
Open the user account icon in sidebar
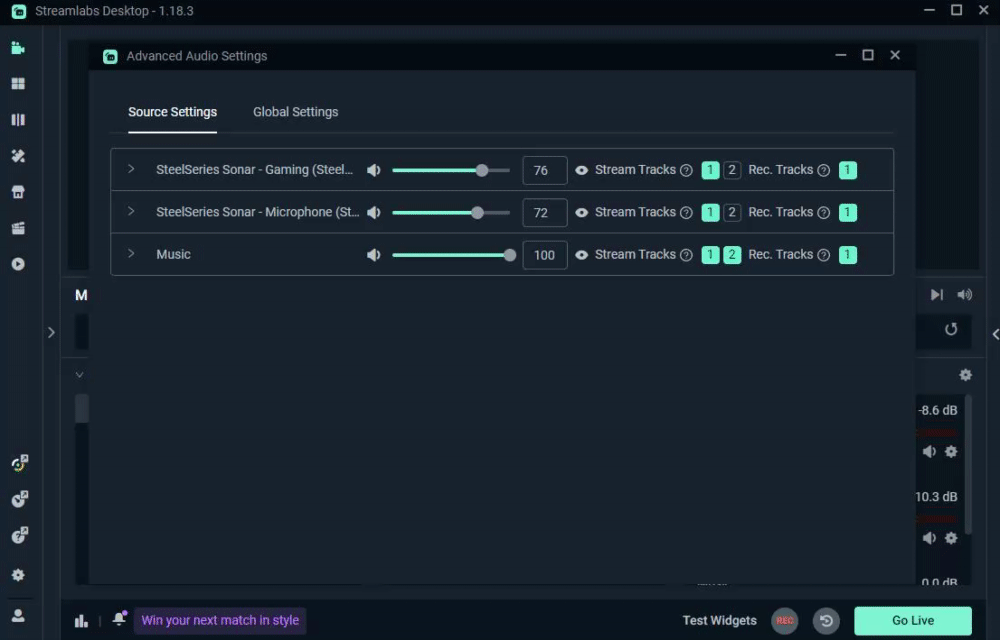pos(18,615)
